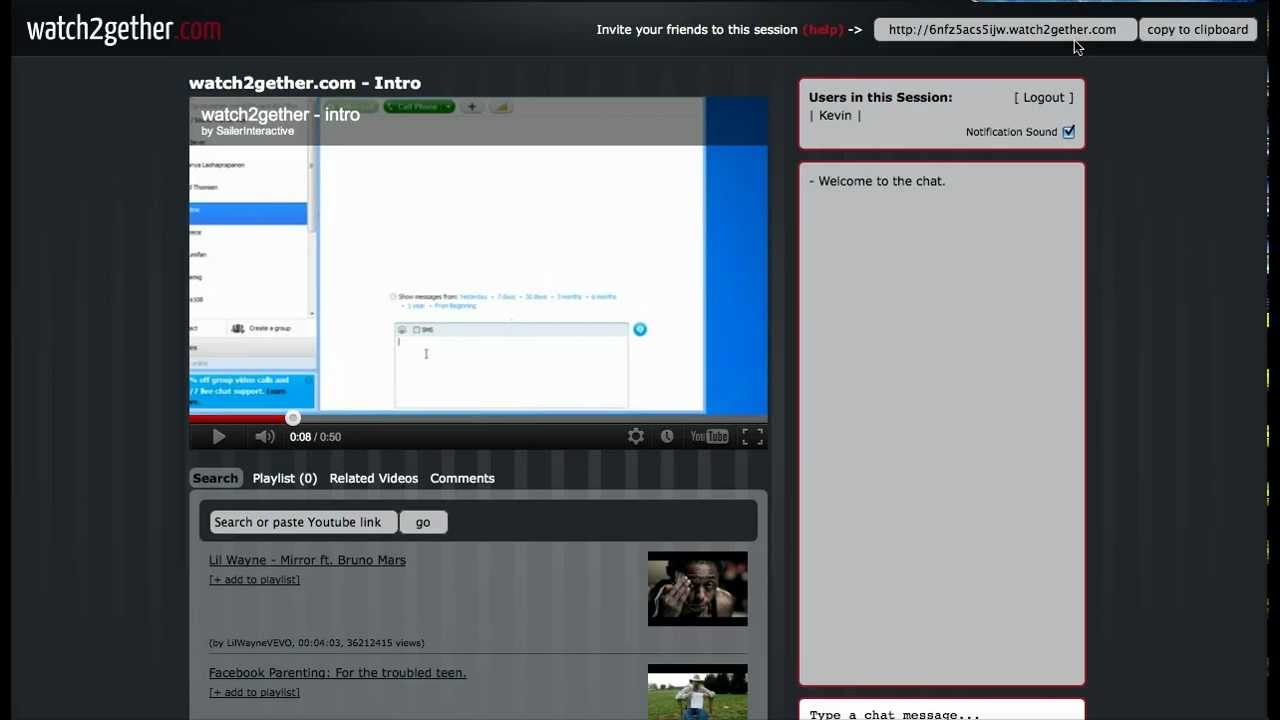Add Lil Wayne Mirror to playlist

[254, 580]
